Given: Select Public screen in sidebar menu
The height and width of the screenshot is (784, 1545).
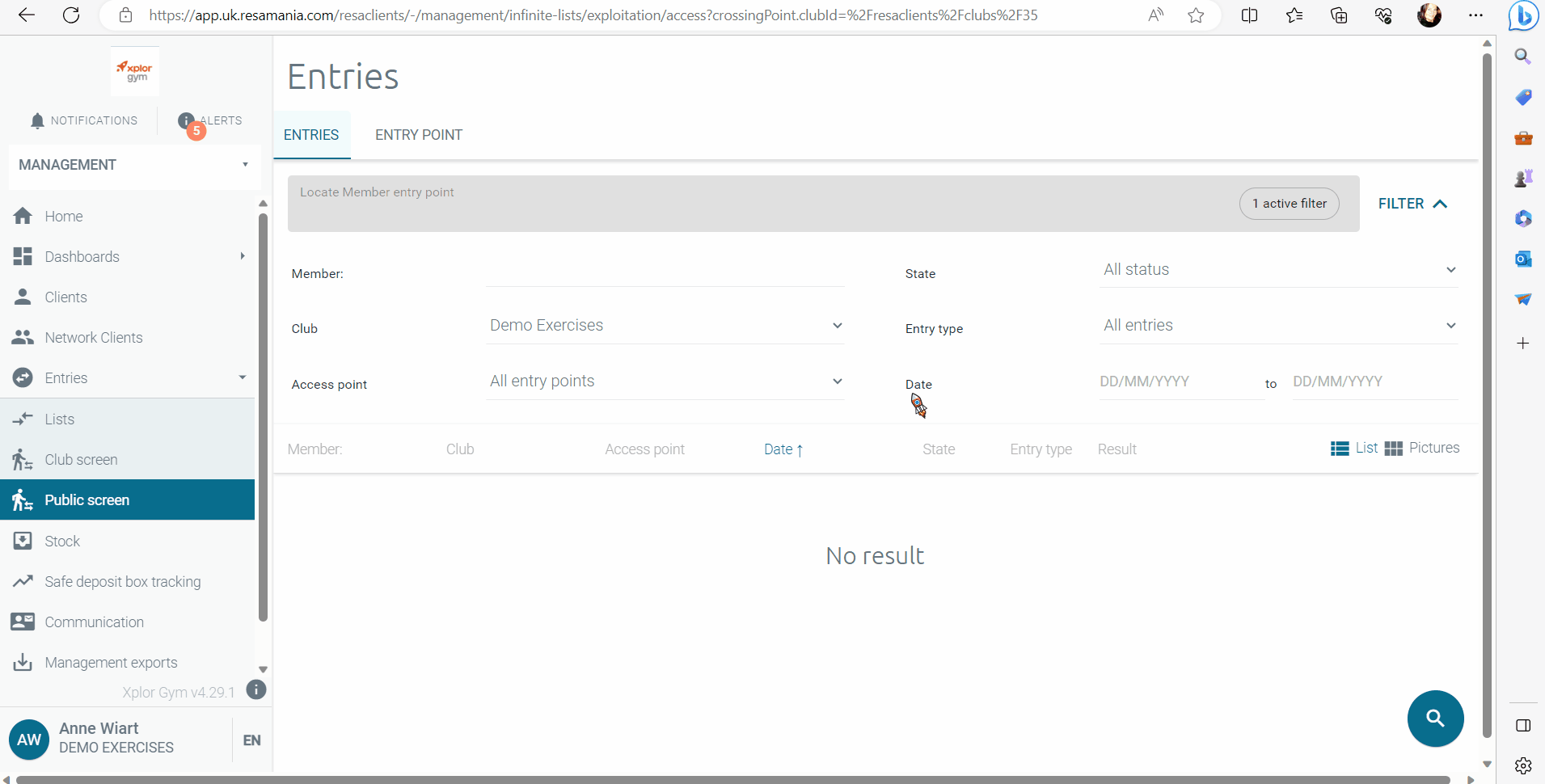Looking at the screenshot, I should [87, 499].
